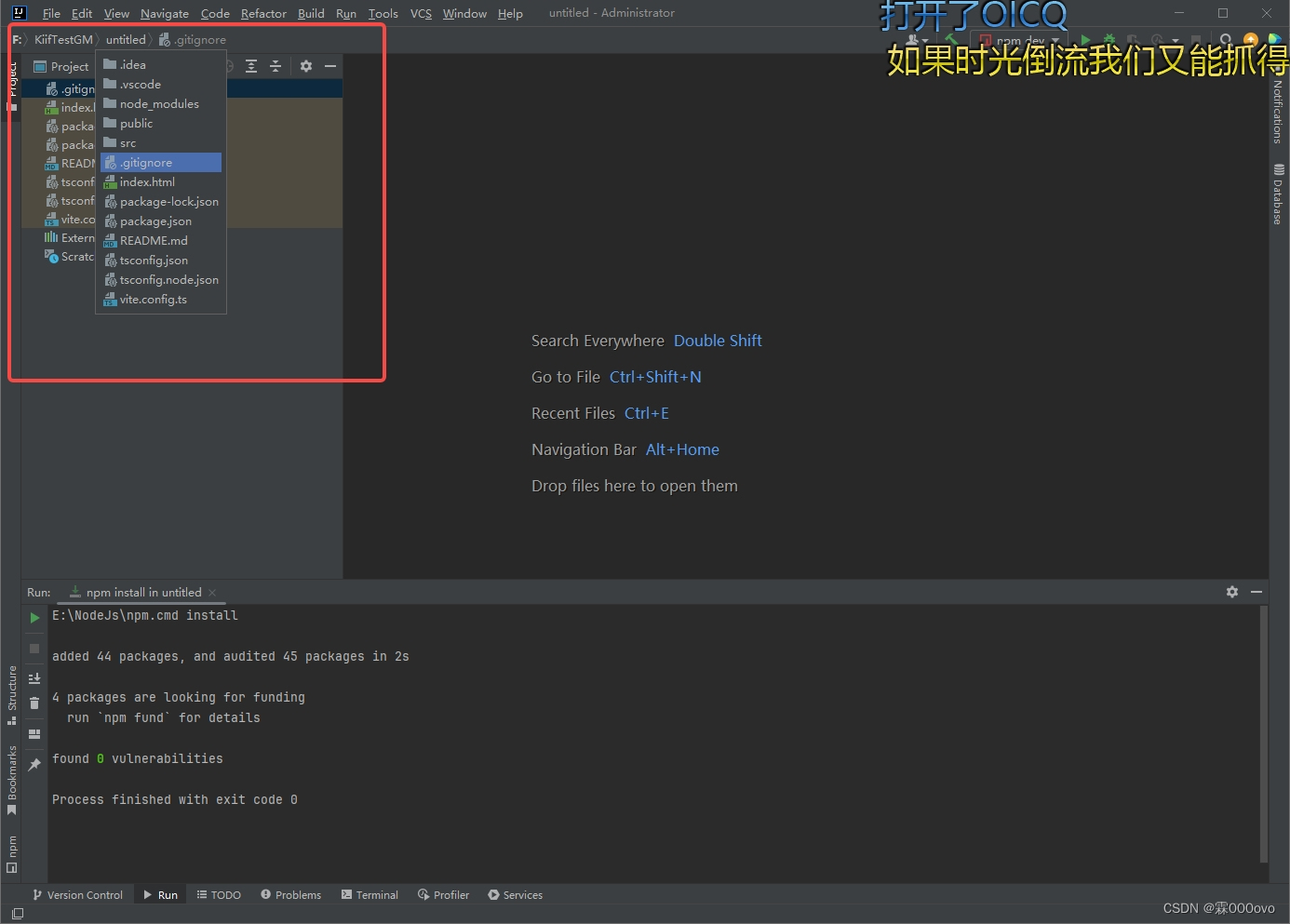Open the View menu
Image resolution: width=1290 pixels, height=924 pixels.
pos(116,13)
